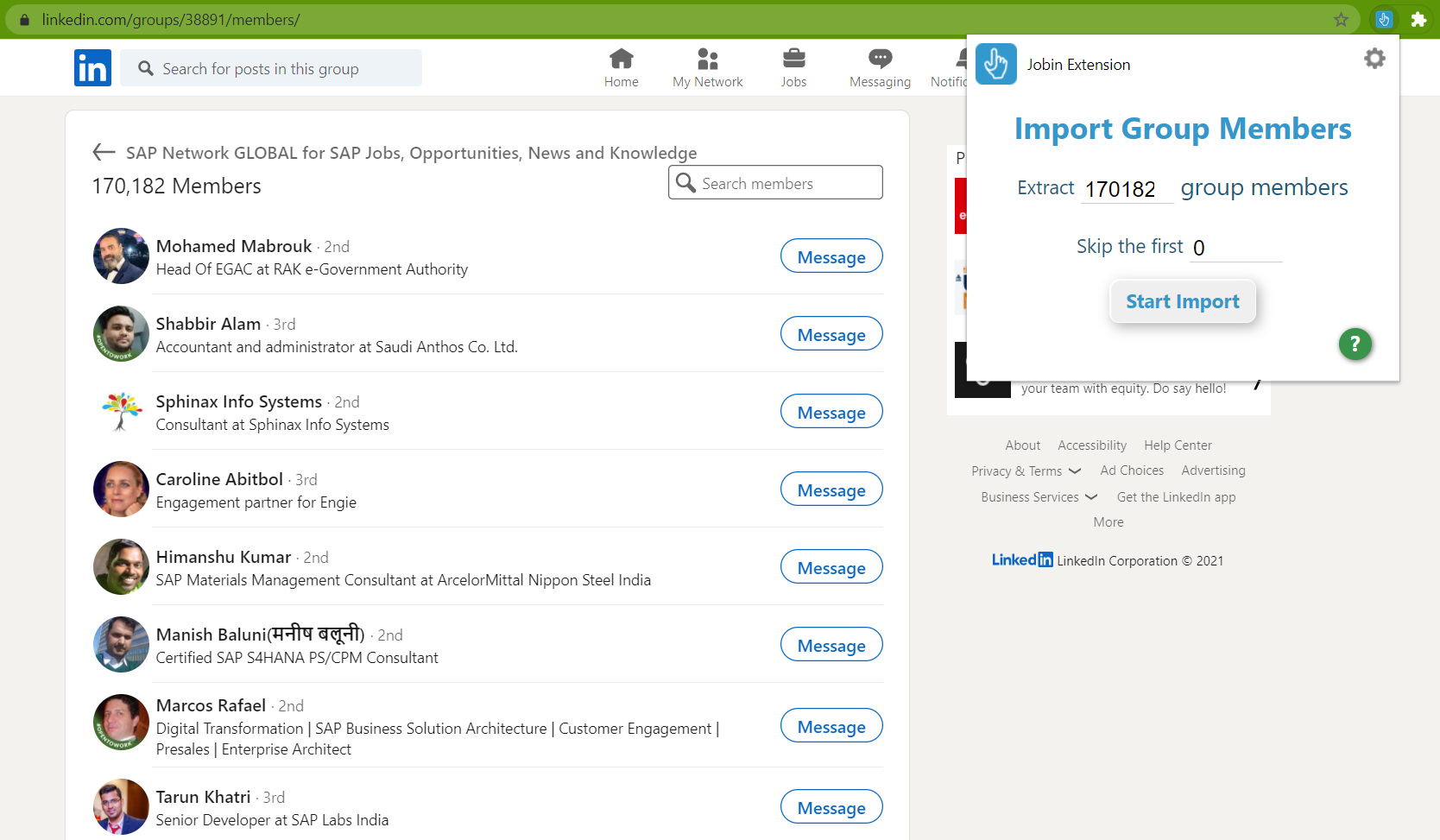The height and width of the screenshot is (840, 1440).
Task: Open the Advertising footer link
Action: pyautogui.click(x=1213, y=471)
